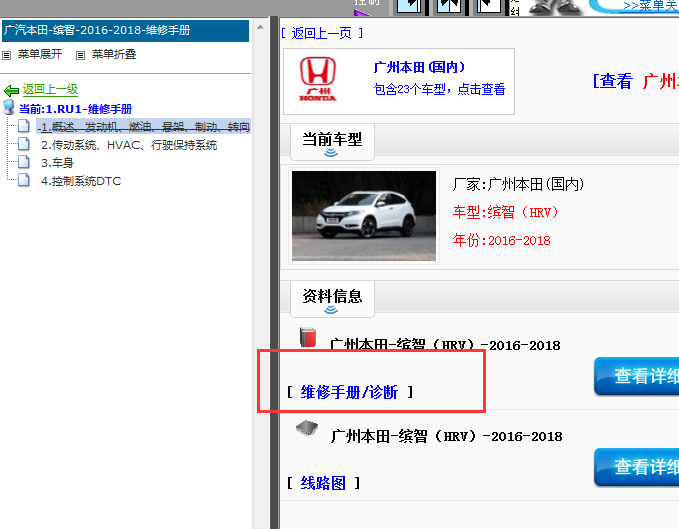Click 查看详细 button beside 线路图
Viewport: 679px width, 529px height.
point(637,467)
